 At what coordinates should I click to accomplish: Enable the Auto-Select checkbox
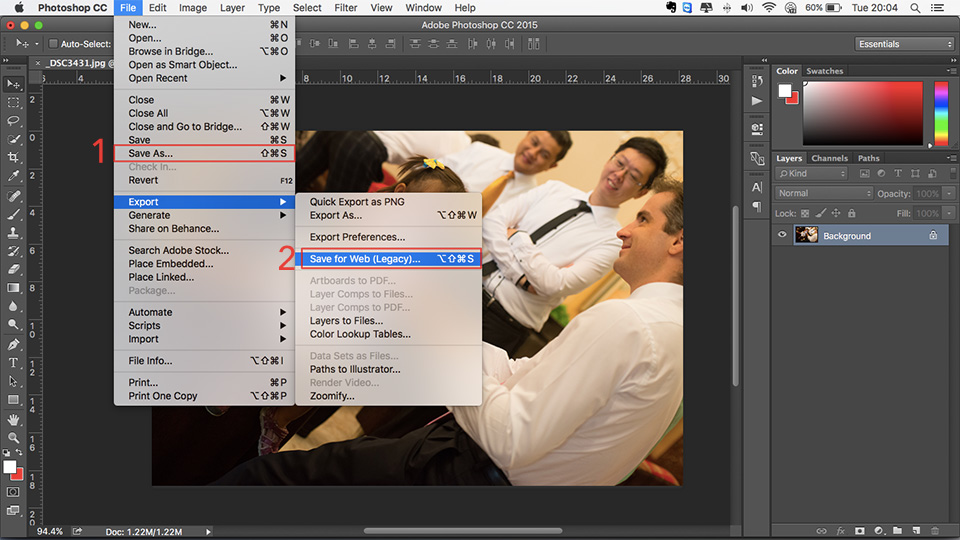point(53,43)
